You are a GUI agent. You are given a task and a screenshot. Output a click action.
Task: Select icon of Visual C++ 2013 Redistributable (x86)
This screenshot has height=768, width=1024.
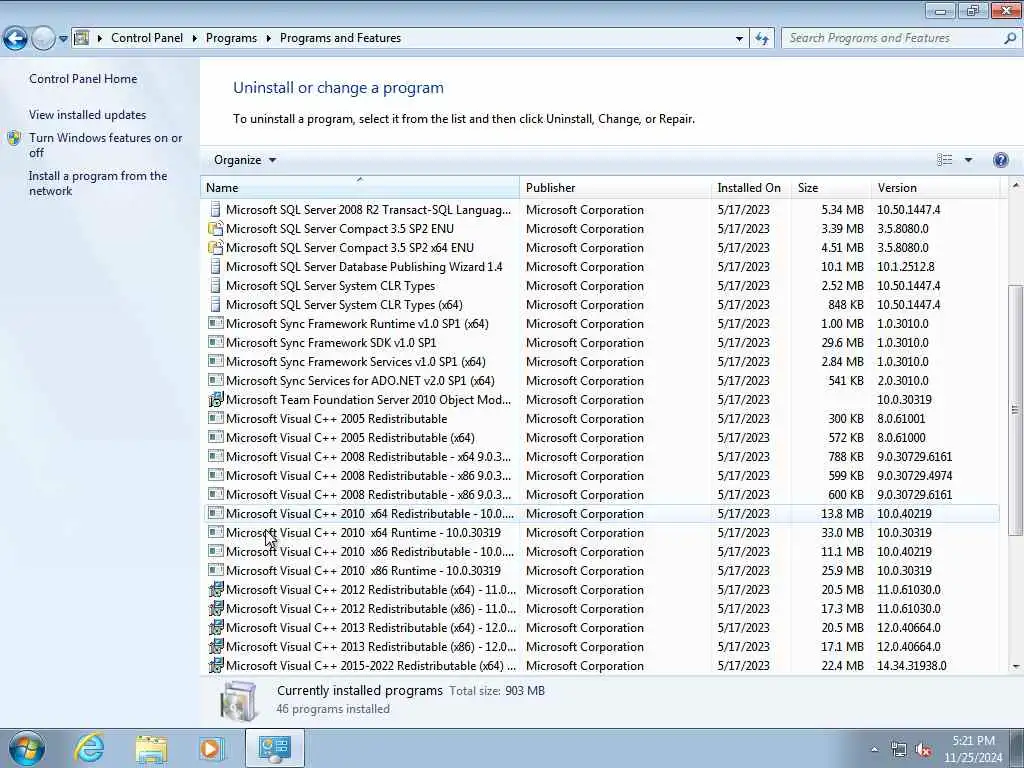click(x=216, y=647)
